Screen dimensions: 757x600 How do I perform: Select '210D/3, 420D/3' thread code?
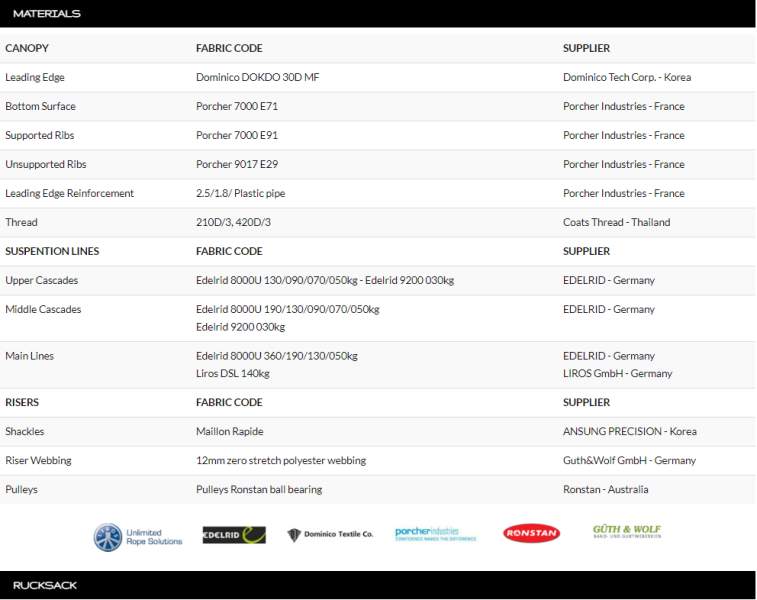click(x=233, y=222)
